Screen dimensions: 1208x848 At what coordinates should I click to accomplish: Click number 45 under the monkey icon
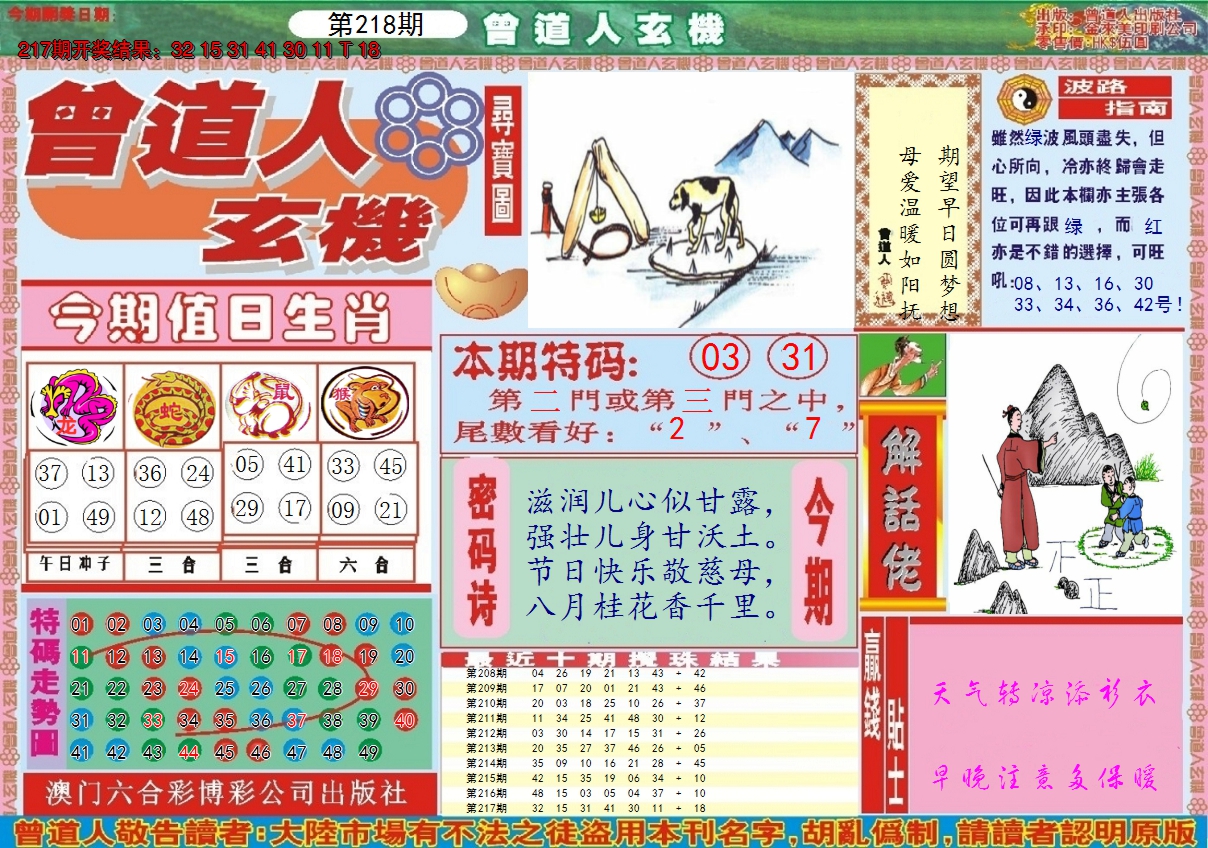point(391,466)
